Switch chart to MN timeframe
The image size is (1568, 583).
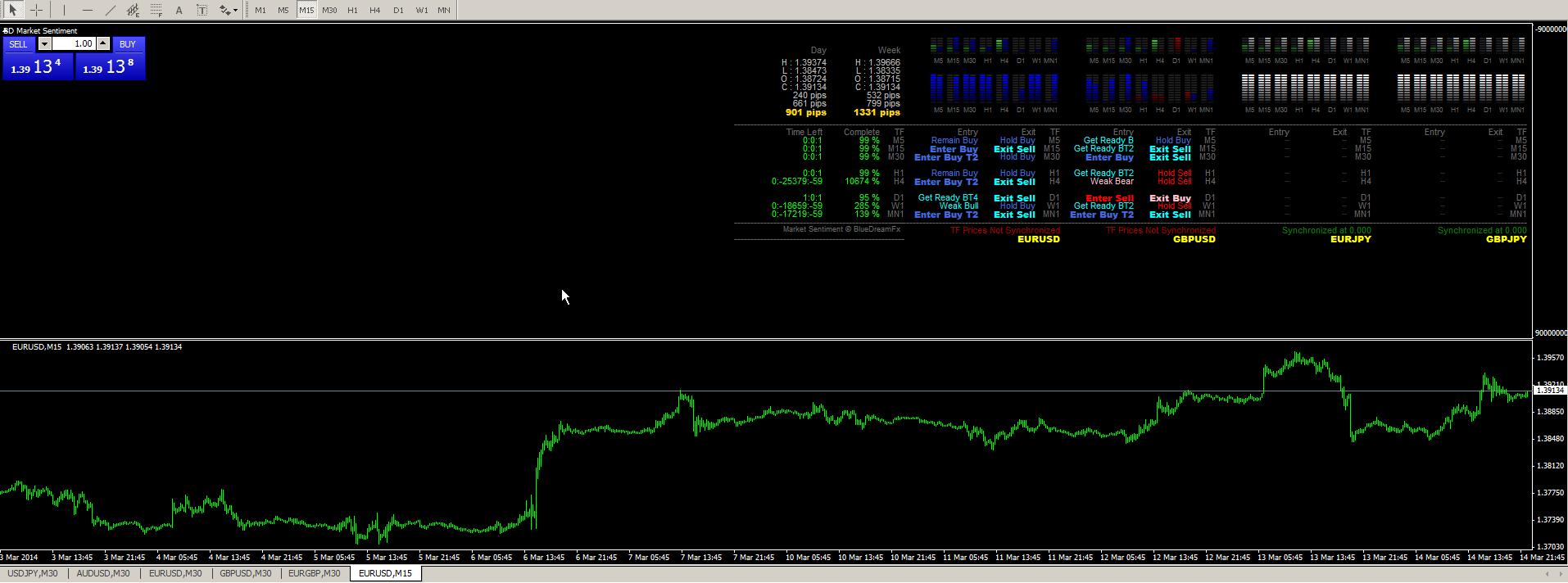coord(443,10)
